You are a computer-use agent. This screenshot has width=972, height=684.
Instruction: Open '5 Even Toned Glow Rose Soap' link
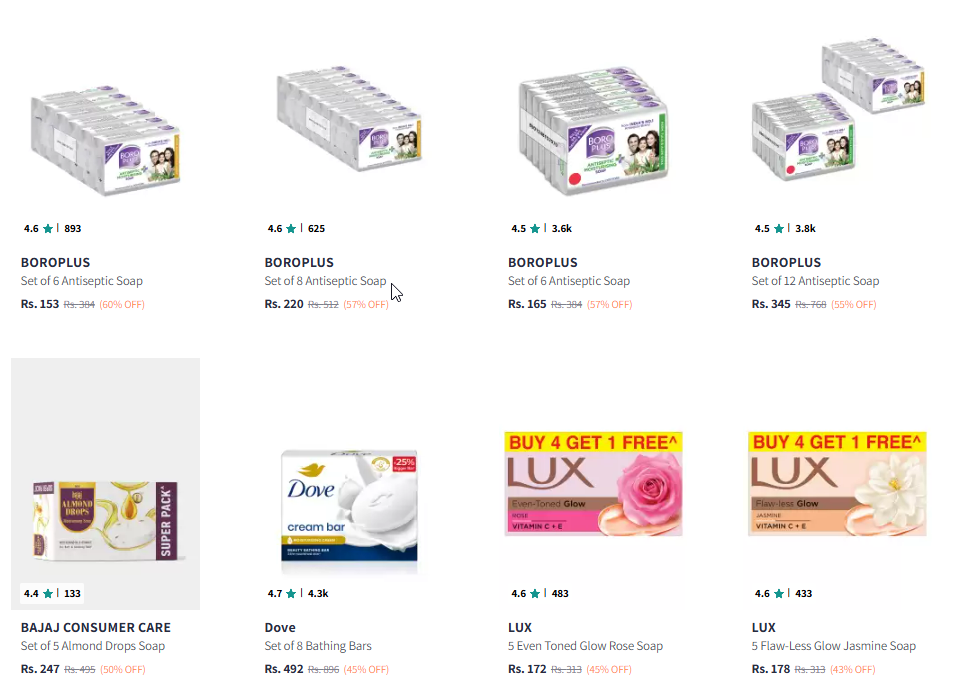coord(585,646)
